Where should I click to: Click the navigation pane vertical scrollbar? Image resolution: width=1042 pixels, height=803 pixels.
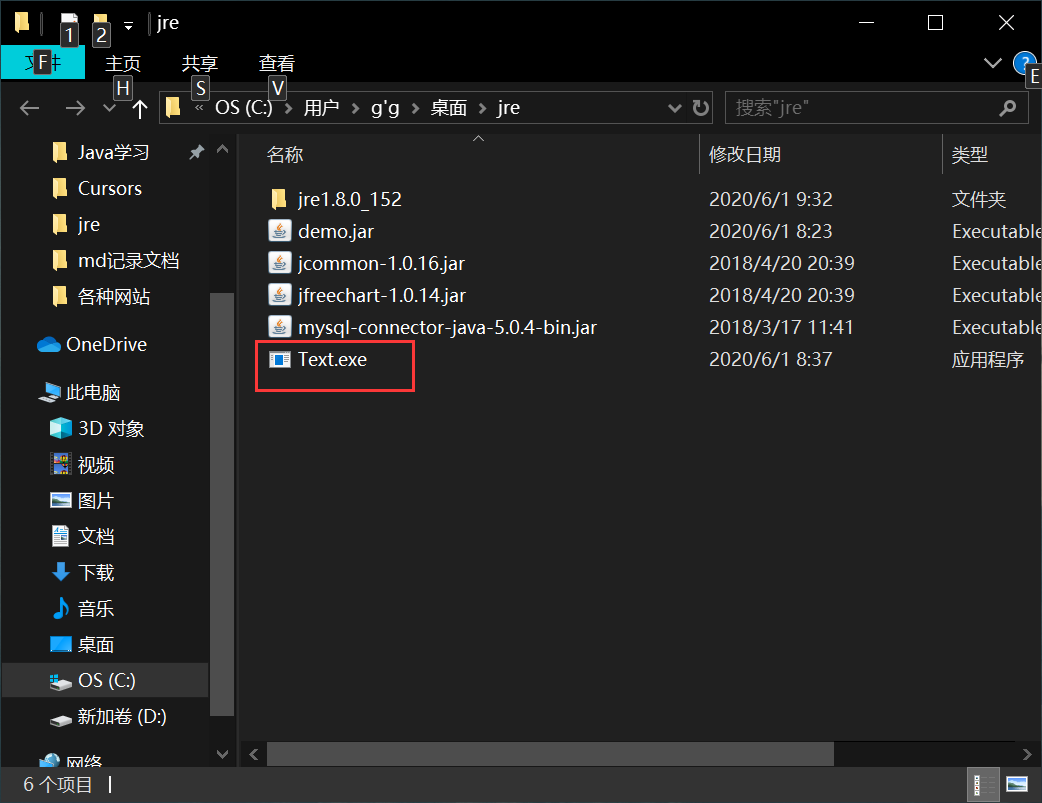tap(222, 504)
